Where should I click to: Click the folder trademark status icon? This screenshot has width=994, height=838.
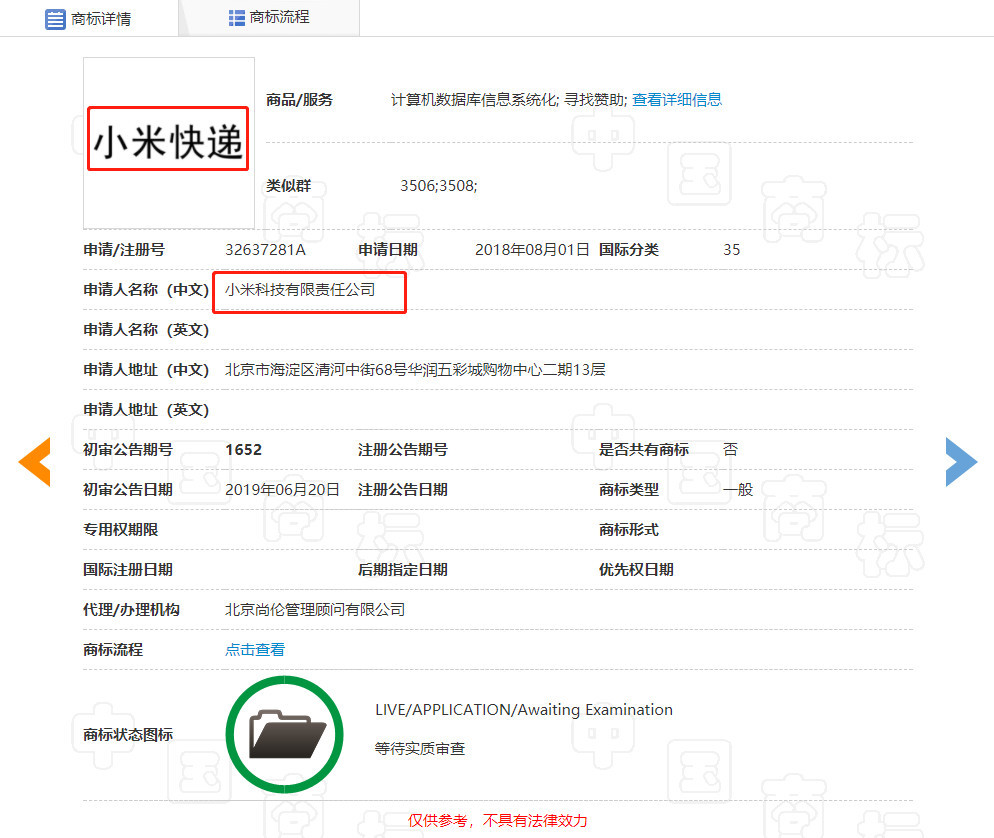(285, 735)
